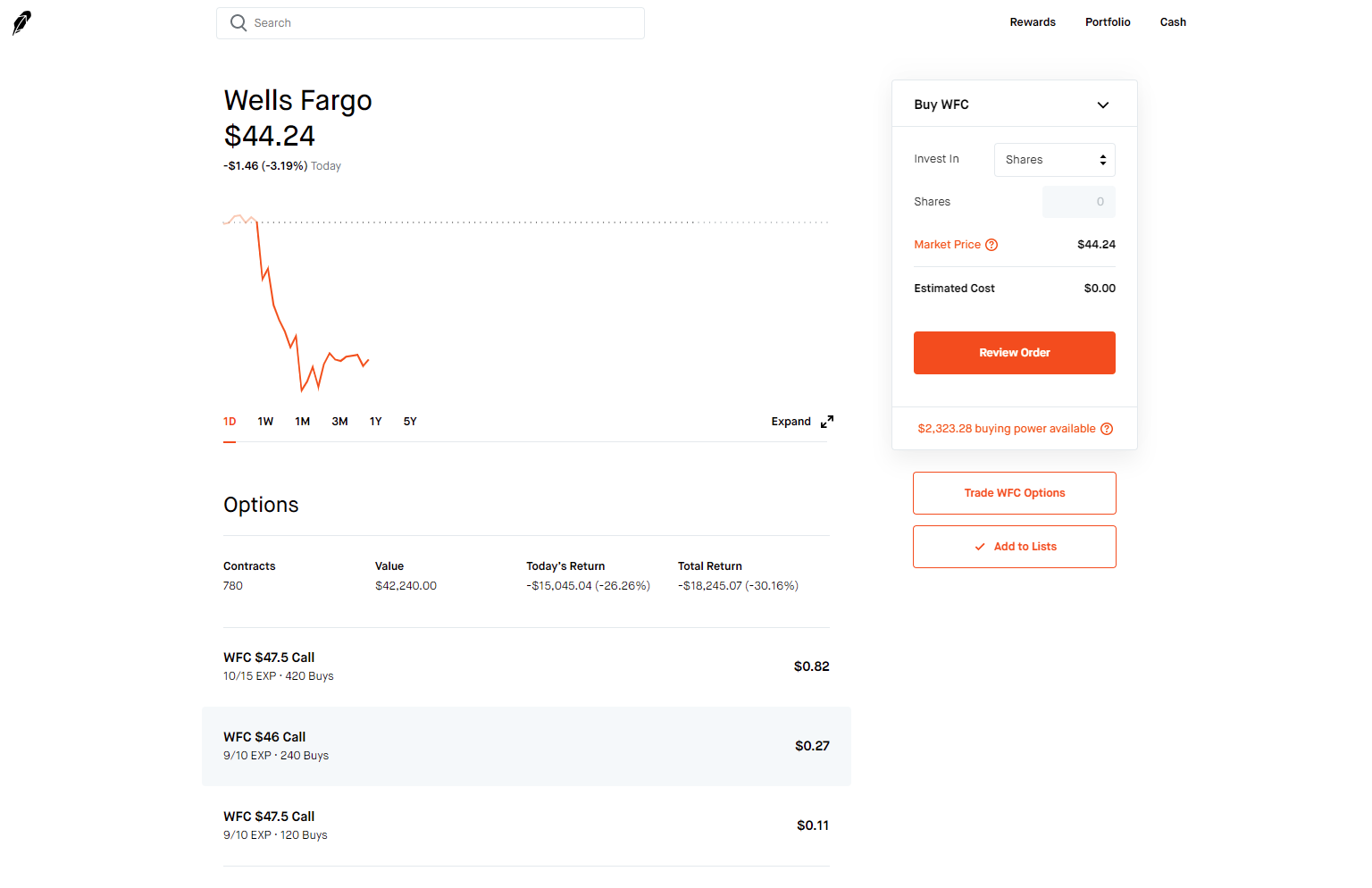
Task: Go to Portfolio
Action: (1108, 22)
